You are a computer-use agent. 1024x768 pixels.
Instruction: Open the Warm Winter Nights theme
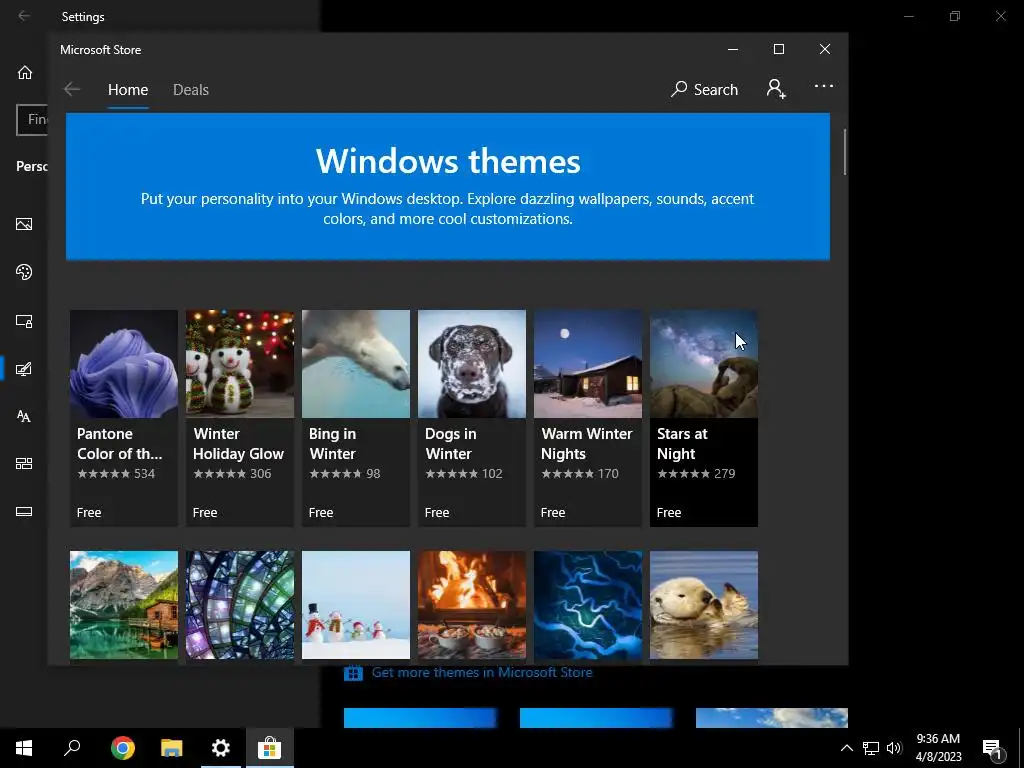point(588,418)
